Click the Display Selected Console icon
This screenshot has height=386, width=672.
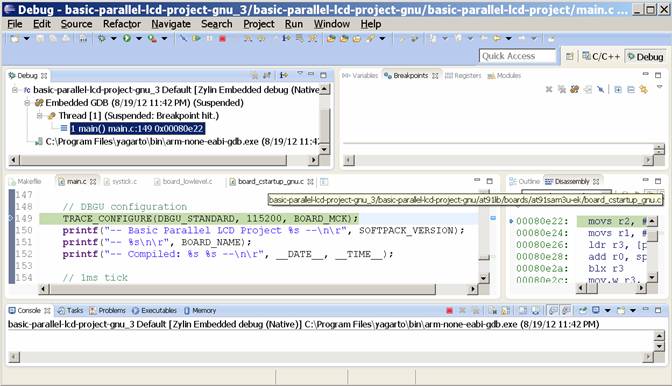point(596,310)
